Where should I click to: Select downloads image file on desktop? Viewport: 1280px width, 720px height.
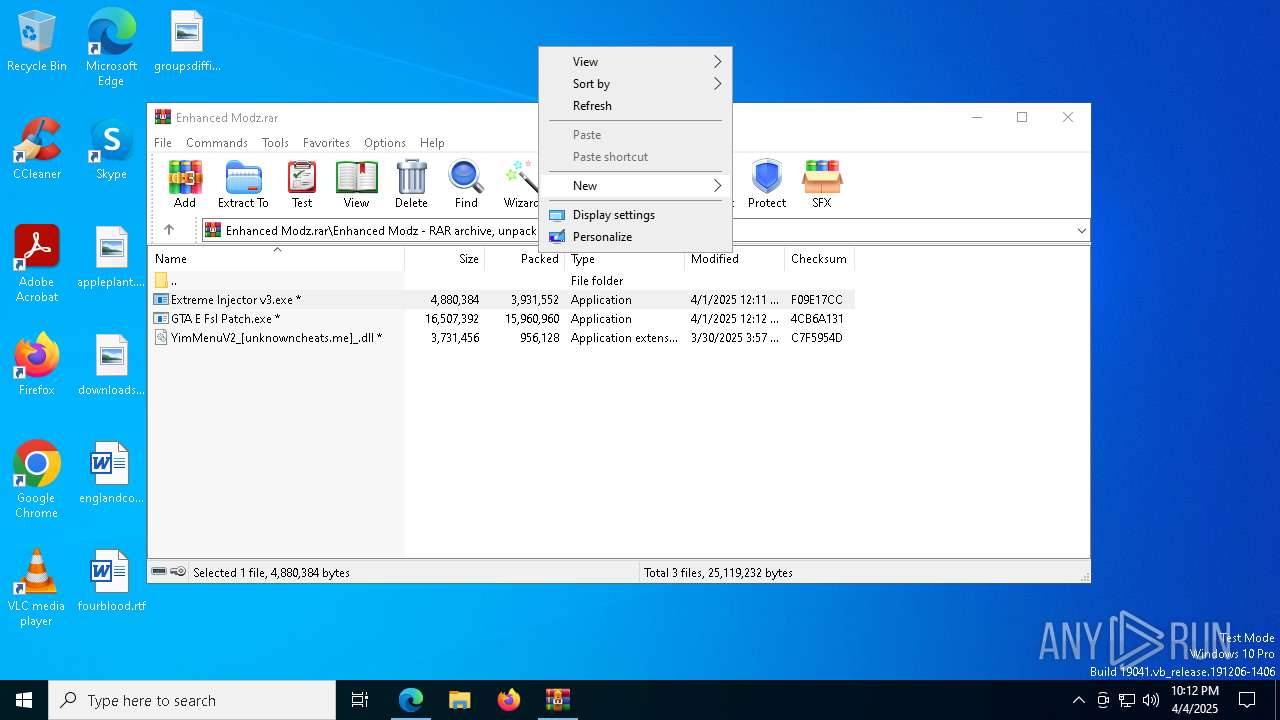(x=111, y=366)
